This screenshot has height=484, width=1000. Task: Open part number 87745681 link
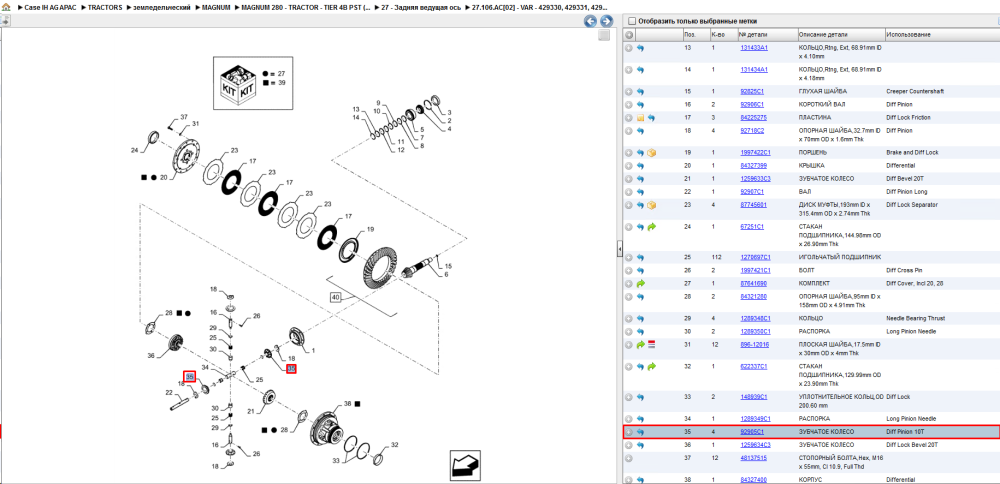[x=753, y=205]
